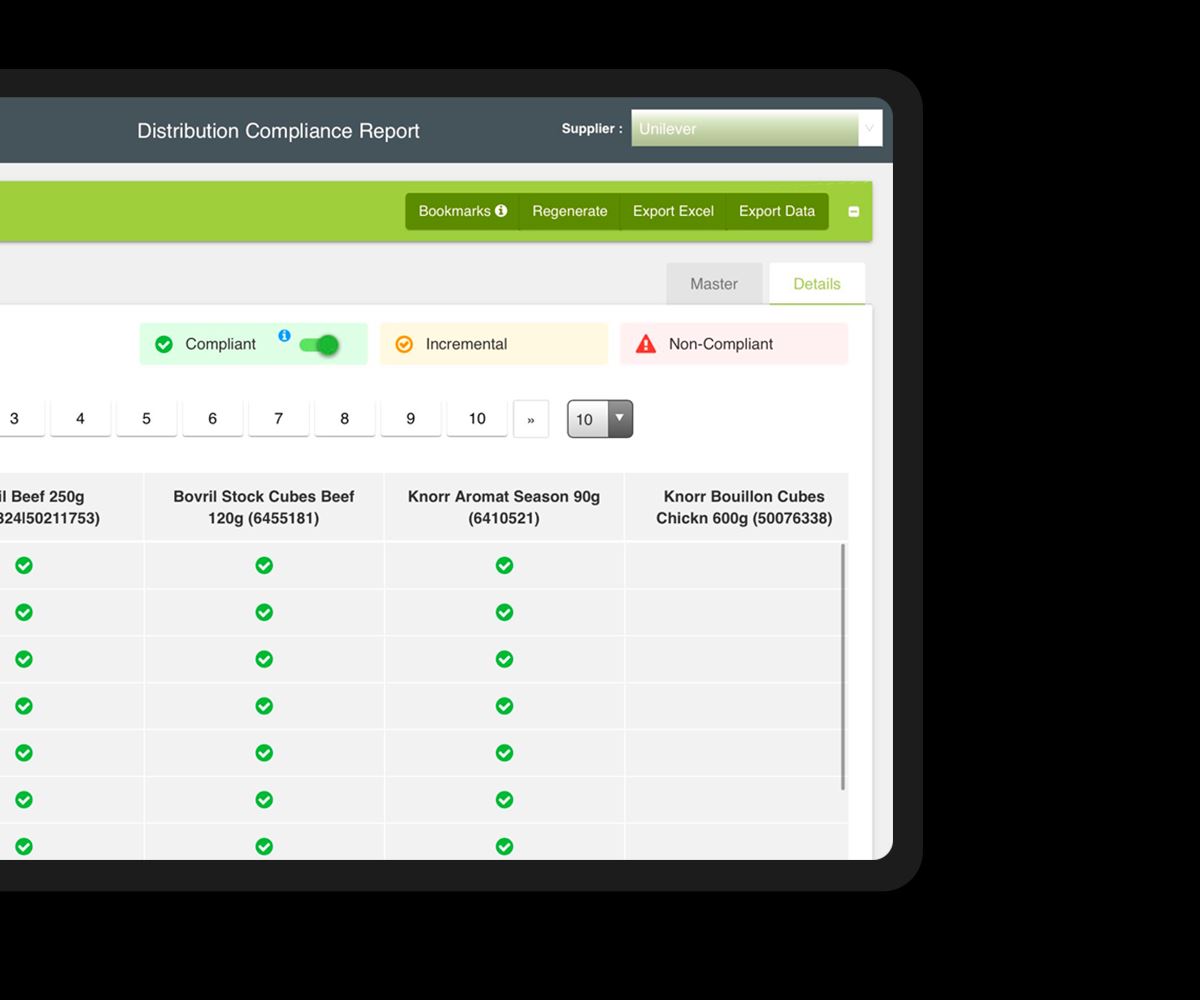Switch to the Master tab

[x=714, y=284]
